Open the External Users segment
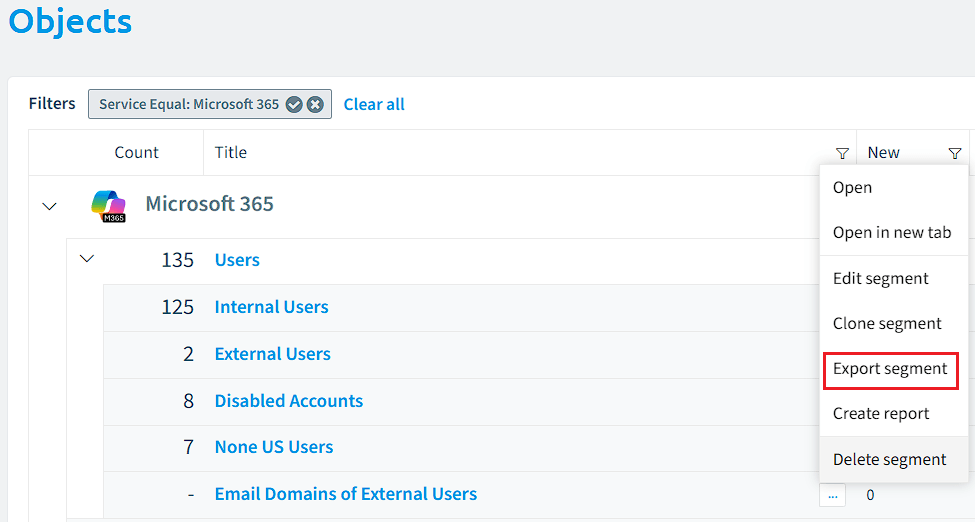 click(272, 354)
